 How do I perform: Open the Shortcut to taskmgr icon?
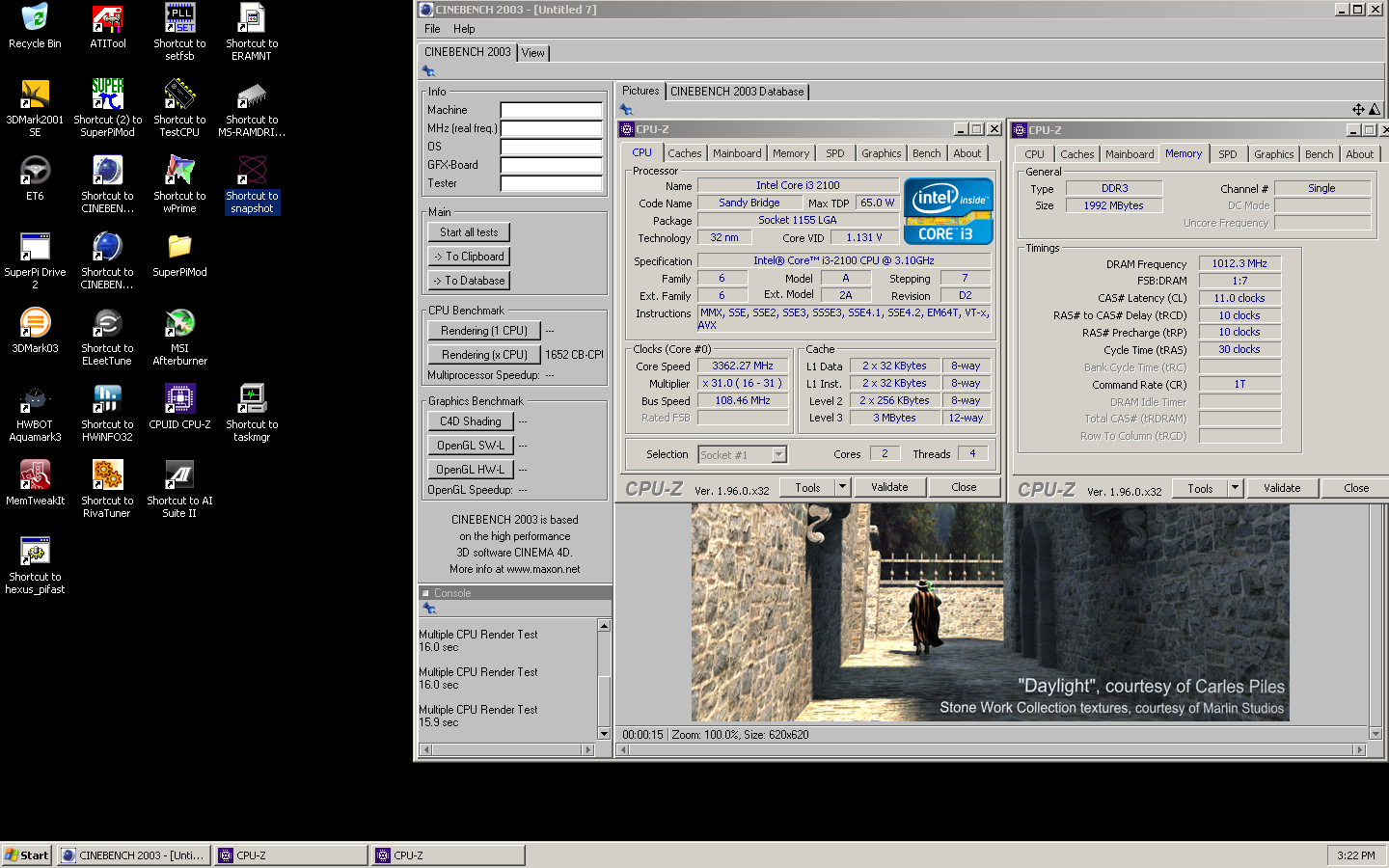[x=252, y=413]
